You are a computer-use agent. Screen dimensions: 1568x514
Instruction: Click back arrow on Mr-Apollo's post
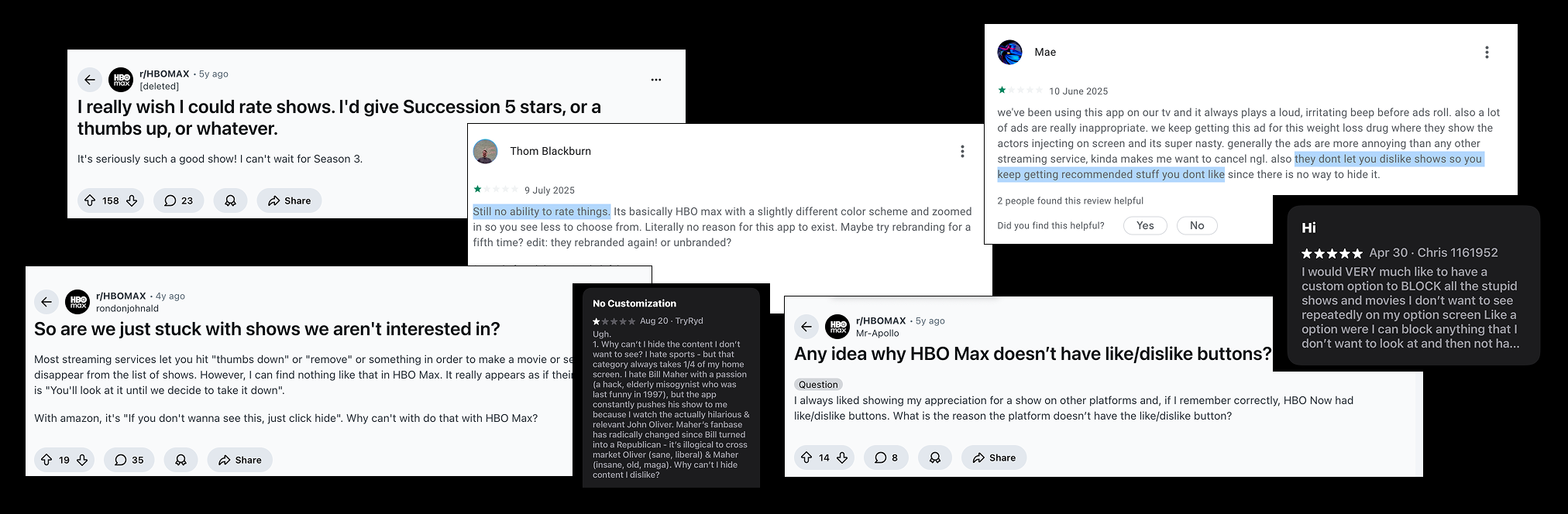point(806,327)
